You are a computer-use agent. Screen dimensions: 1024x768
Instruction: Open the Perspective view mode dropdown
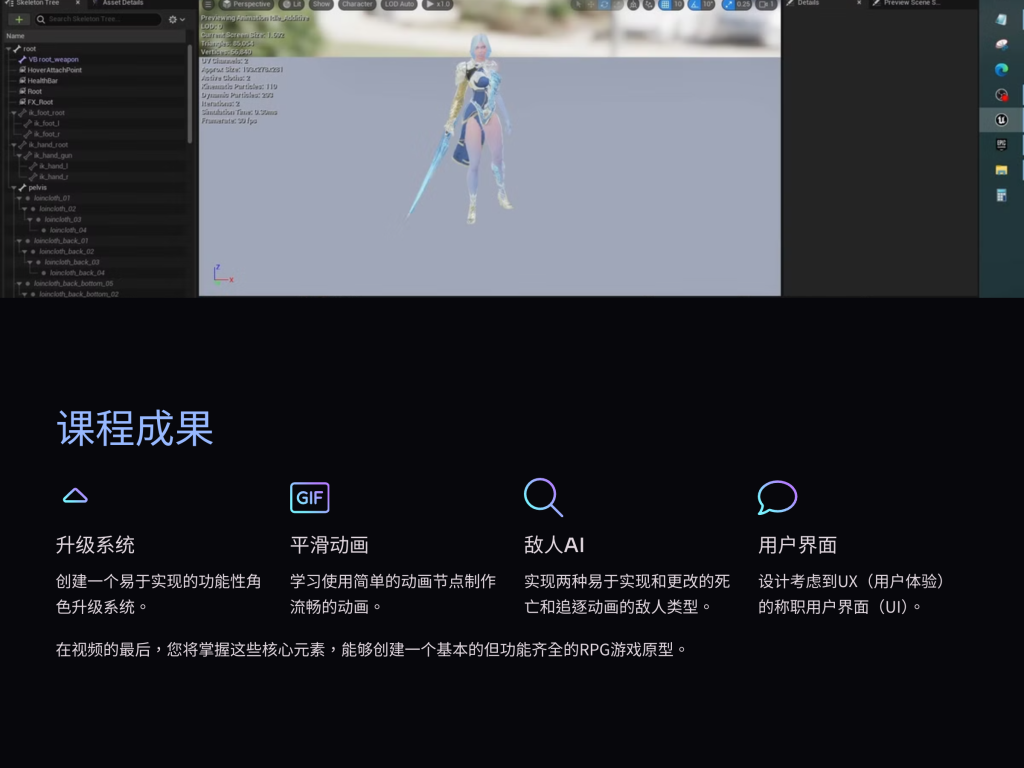coord(246,4)
